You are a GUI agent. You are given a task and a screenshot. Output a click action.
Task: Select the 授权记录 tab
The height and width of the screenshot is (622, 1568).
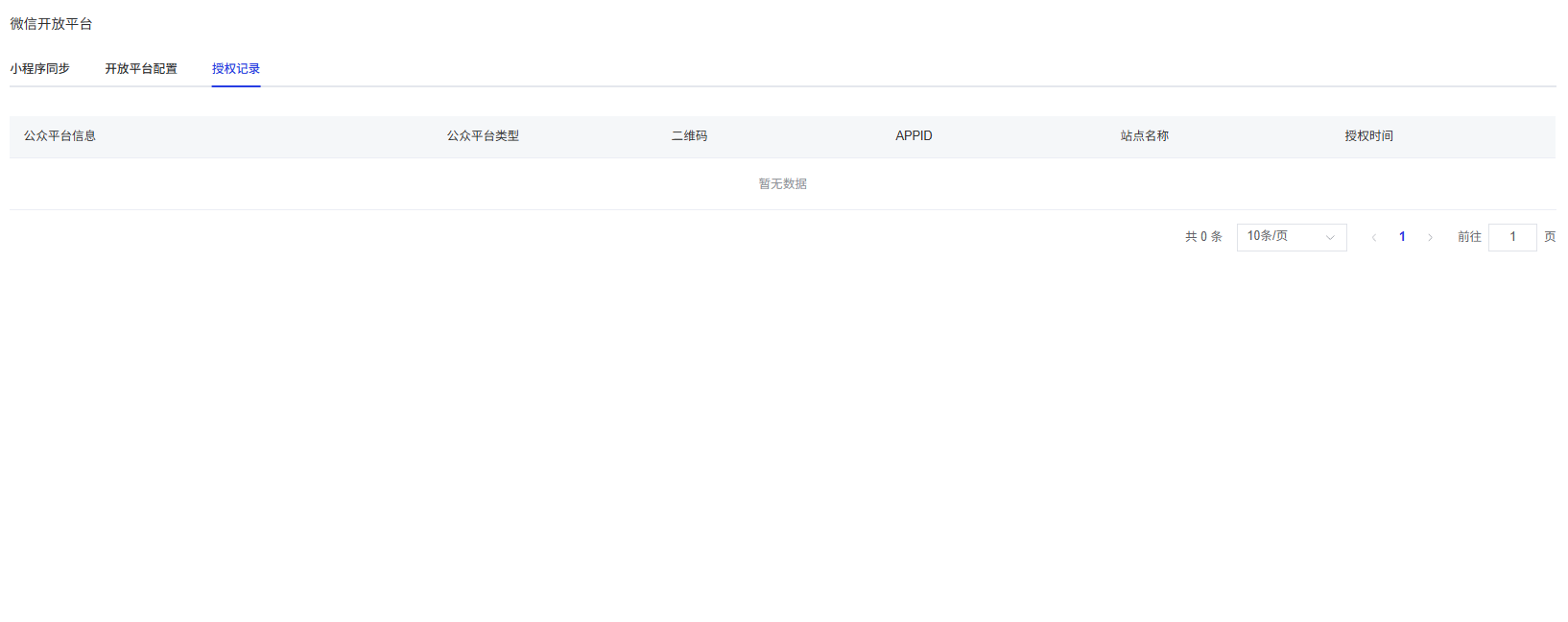[236, 69]
